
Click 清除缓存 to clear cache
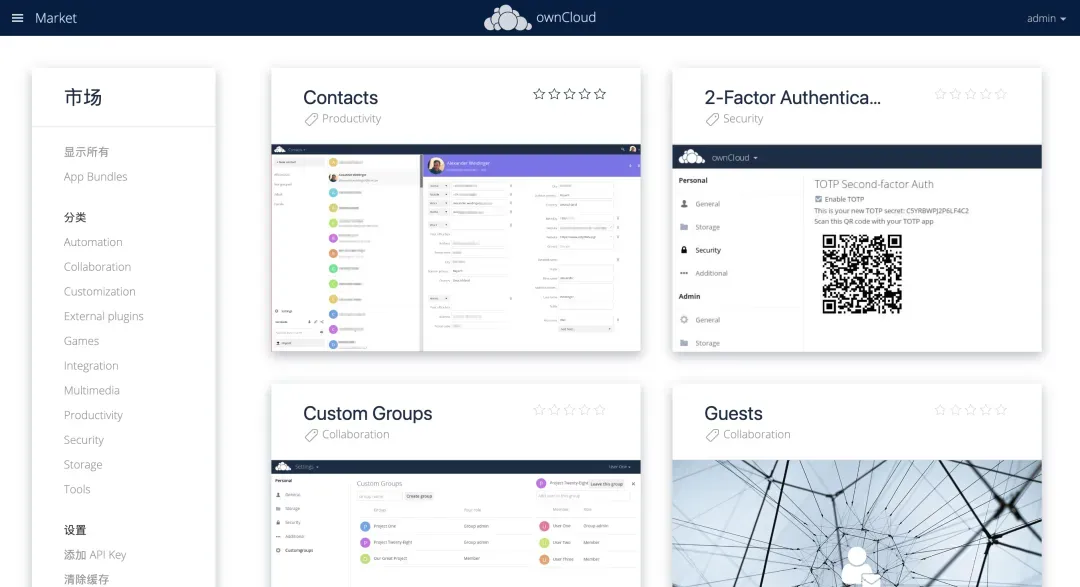pyautogui.click(x=86, y=579)
